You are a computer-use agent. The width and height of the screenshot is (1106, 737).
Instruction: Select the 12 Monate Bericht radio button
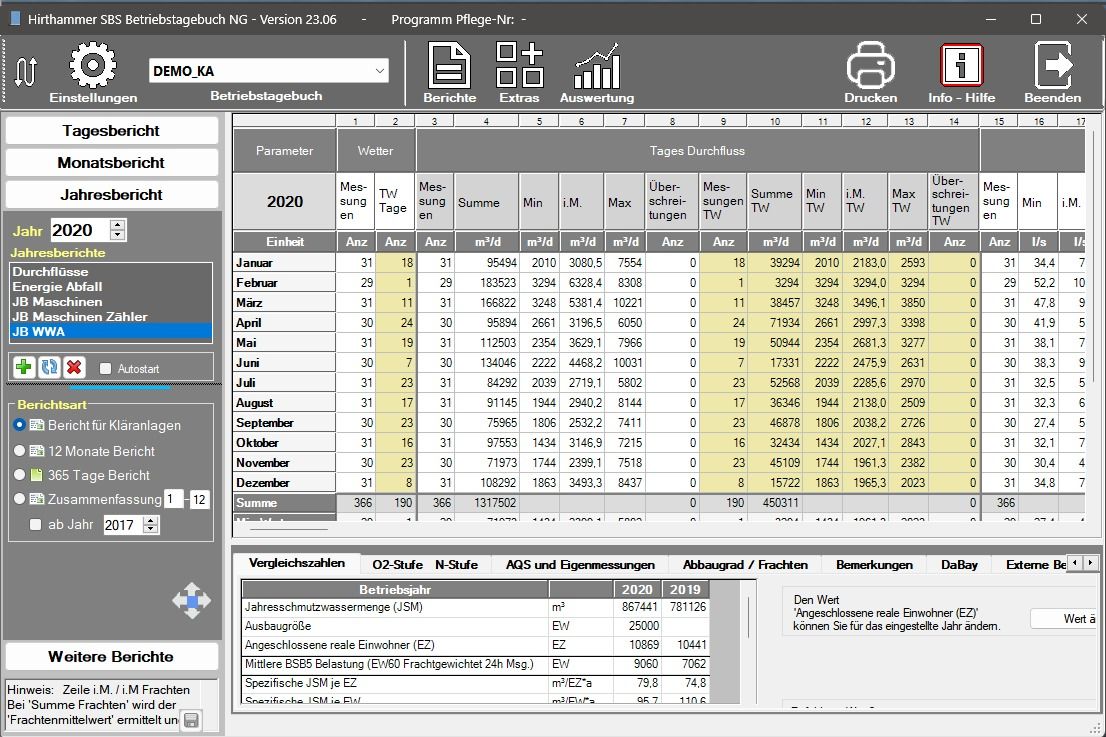20,451
